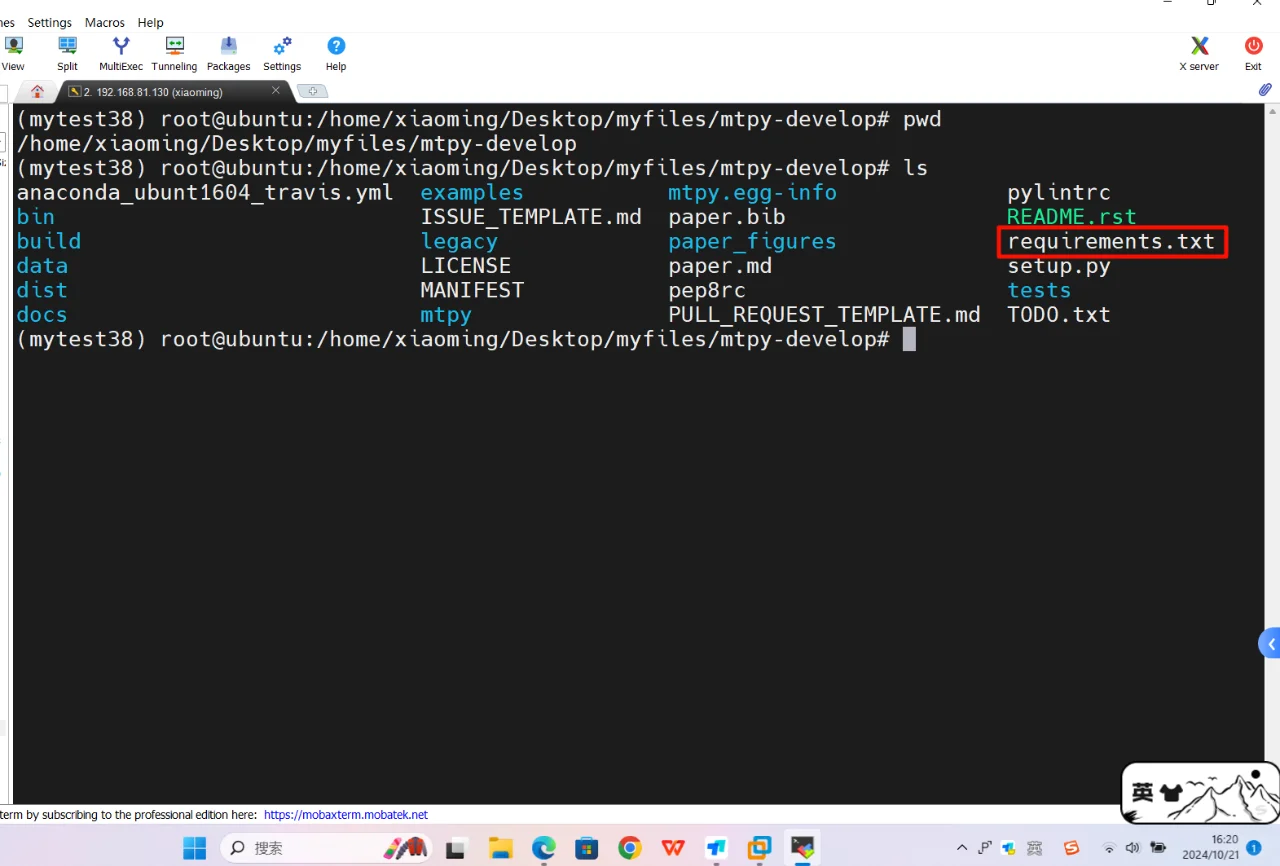The height and width of the screenshot is (866, 1280).
Task: Click the blue question mark Help icon
Action: point(336,53)
